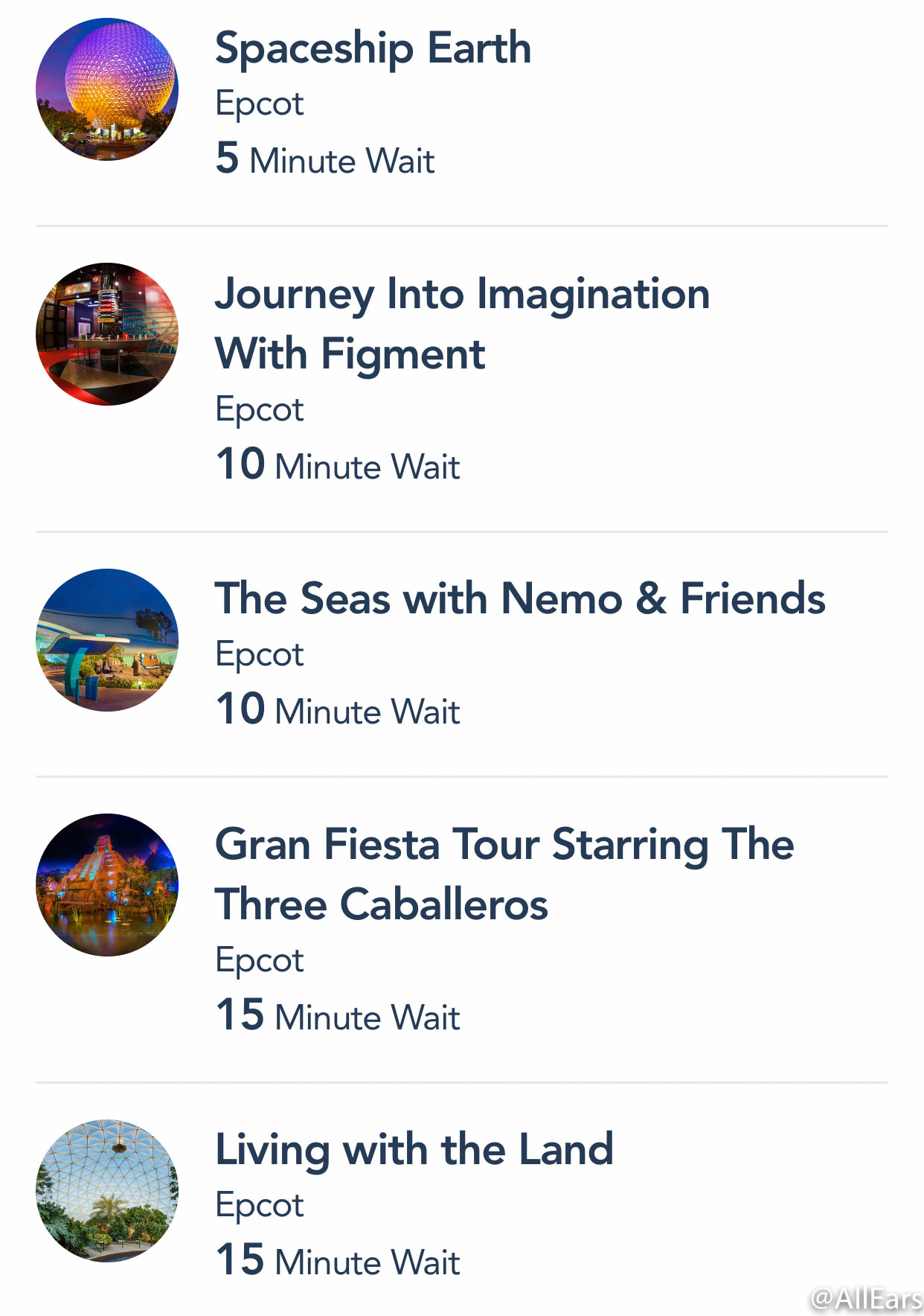924x1316 pixels.
Task: Click Epcot label under With Figment
Action: click(x=260, y=410)
